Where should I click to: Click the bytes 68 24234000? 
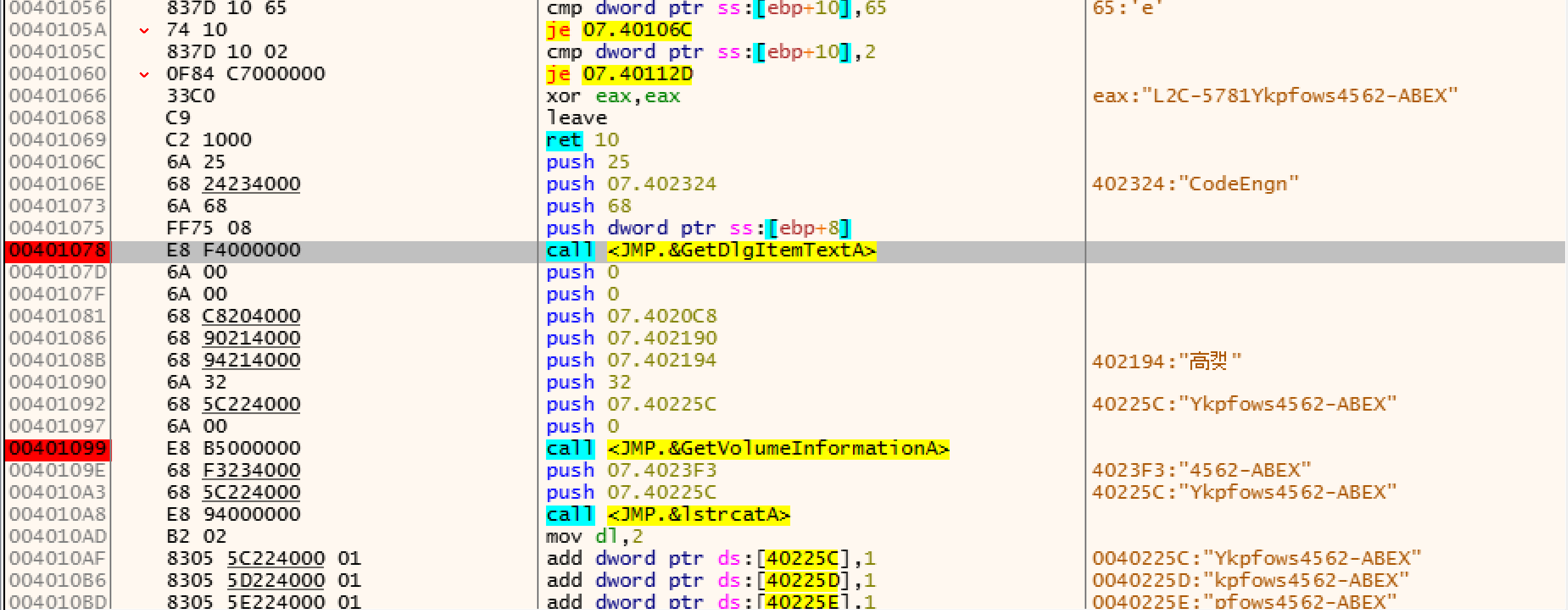pos(233,184)
